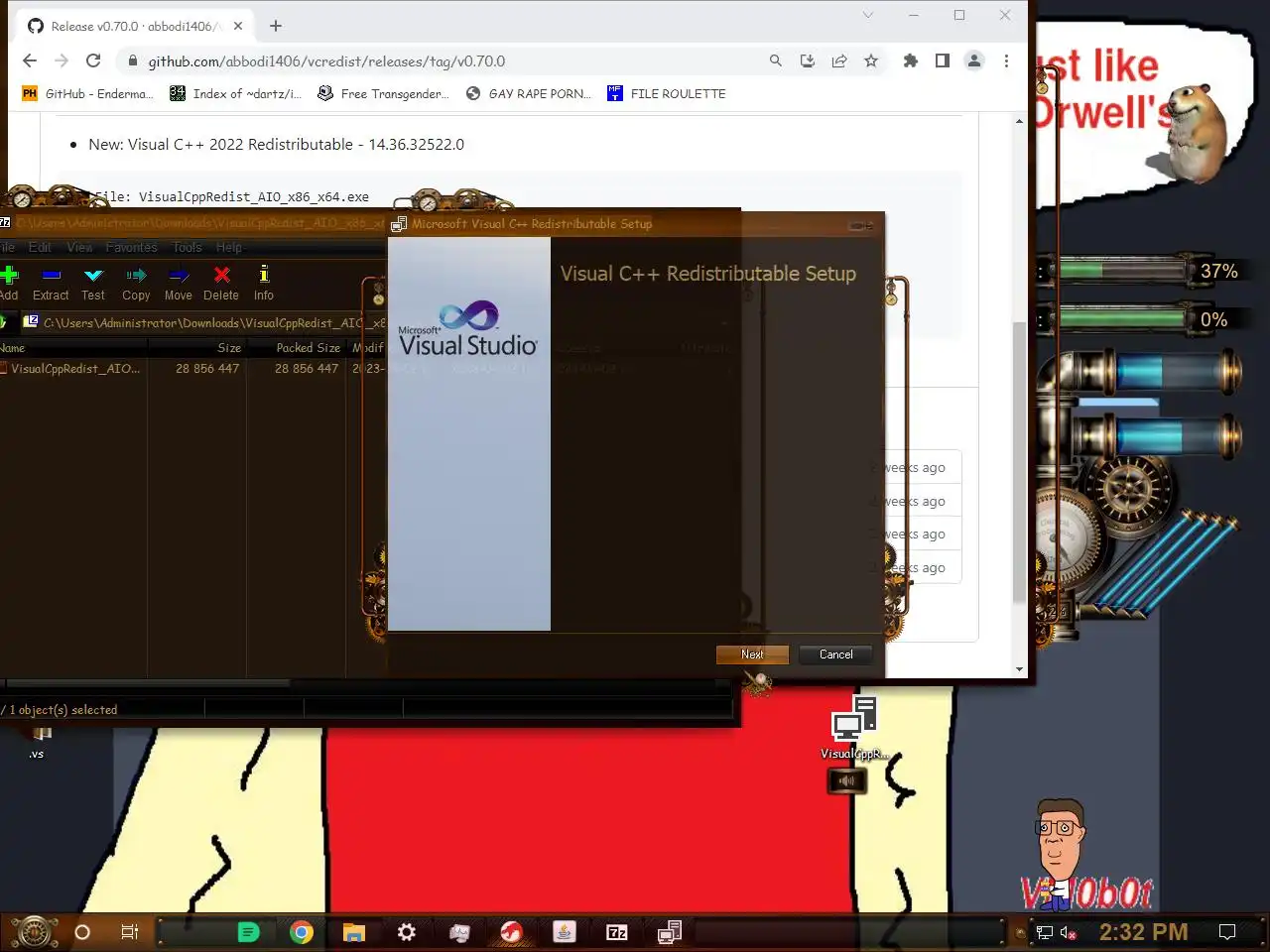
Task: Click the yellow Info icon in 7-Zip
Action: point(264,275)
